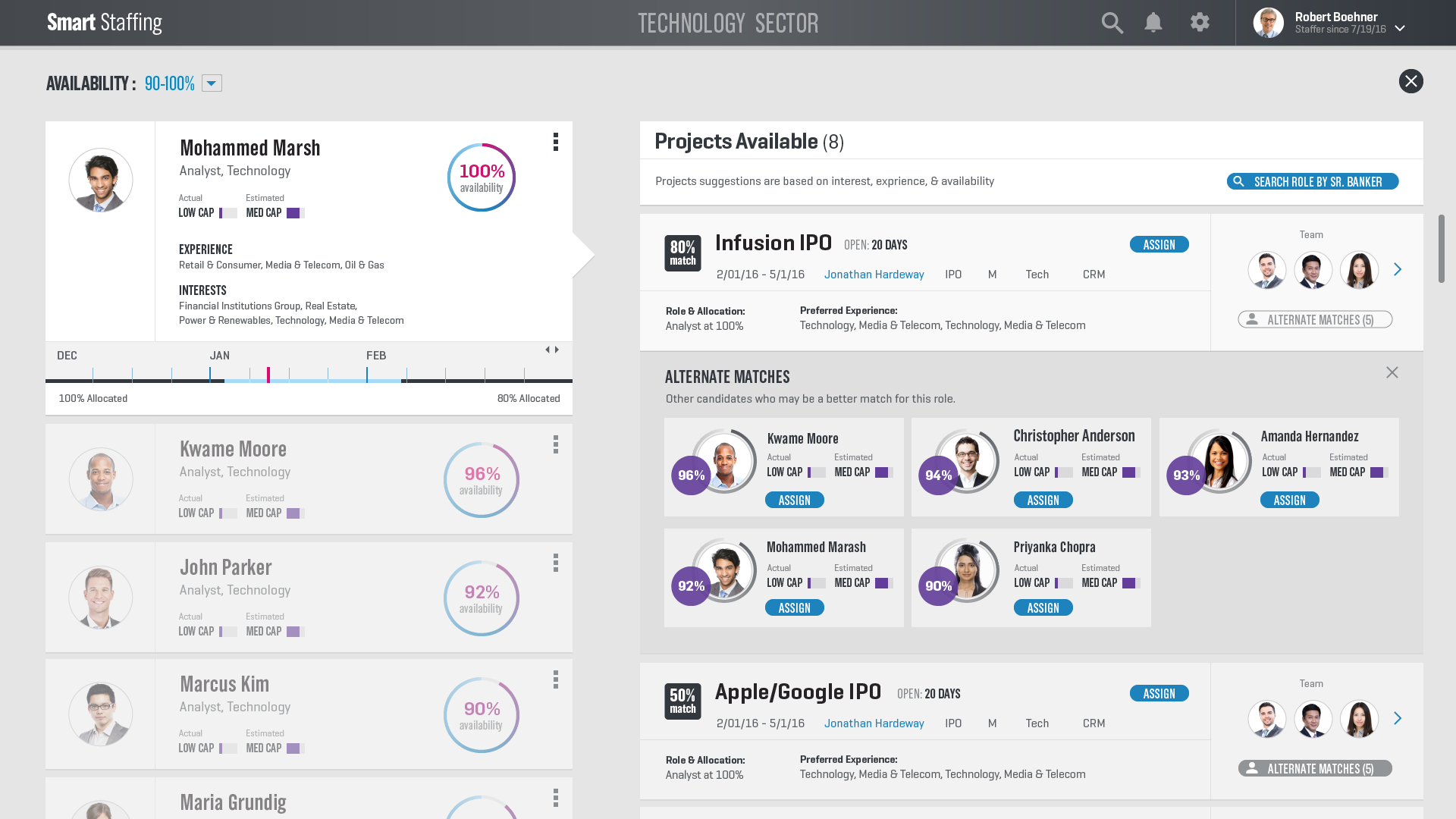This screenshot has width=1456, height=819.
Task: Click the 80% match badge
Action: click(x=682, y=253)
